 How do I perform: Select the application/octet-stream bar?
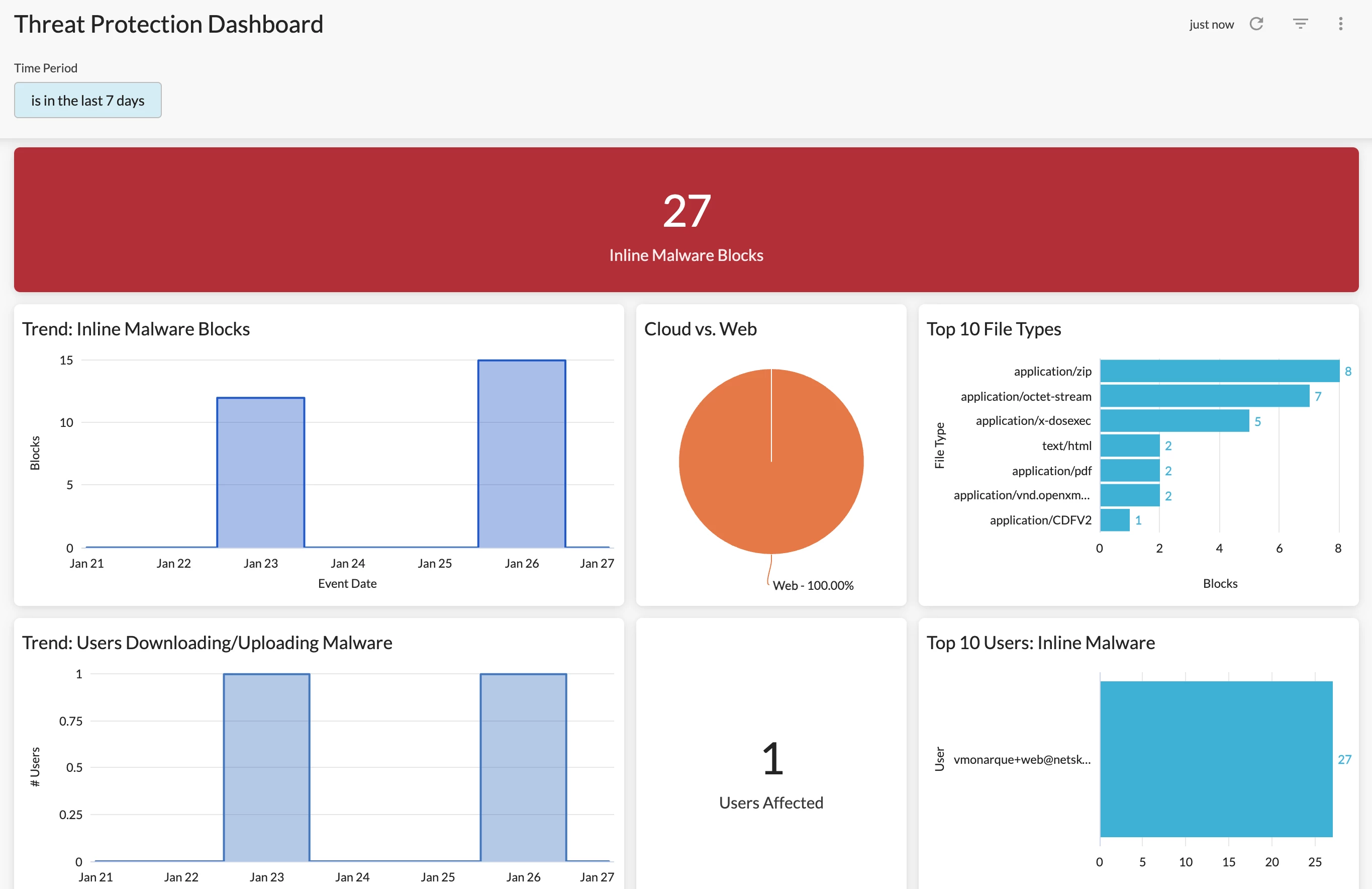[x=1204, y=396]
